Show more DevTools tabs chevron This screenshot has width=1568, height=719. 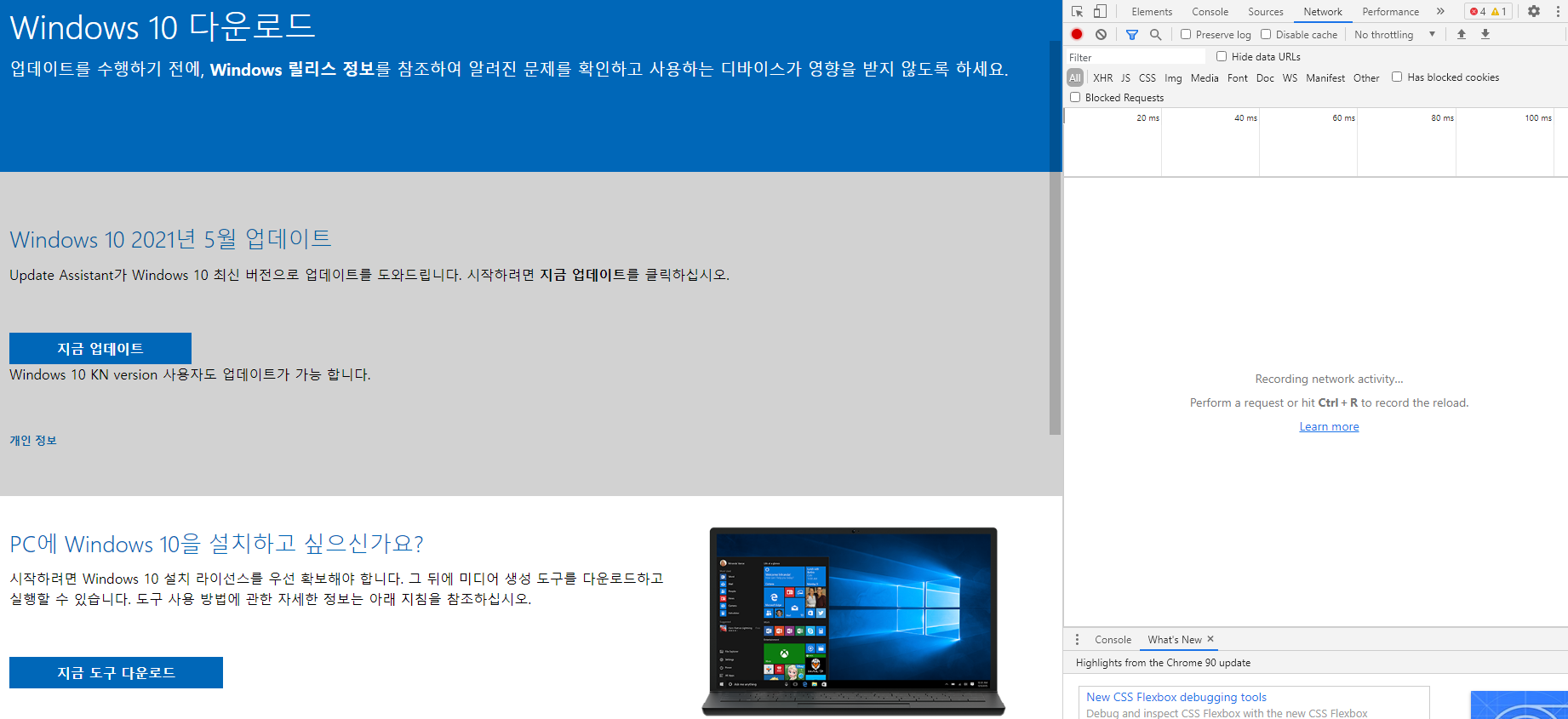click(x=1440, y=11)
